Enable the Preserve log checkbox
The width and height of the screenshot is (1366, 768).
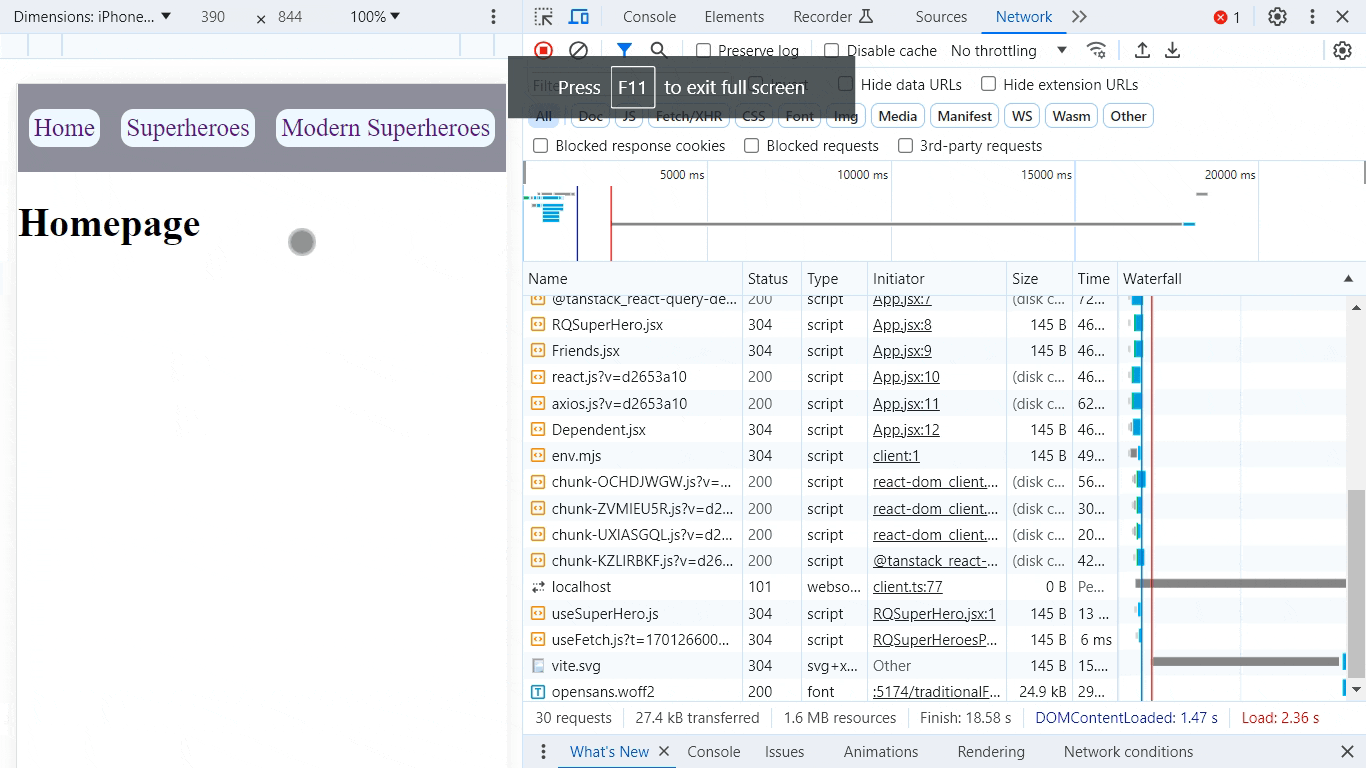pyautogui.click(x=704, y=51)
